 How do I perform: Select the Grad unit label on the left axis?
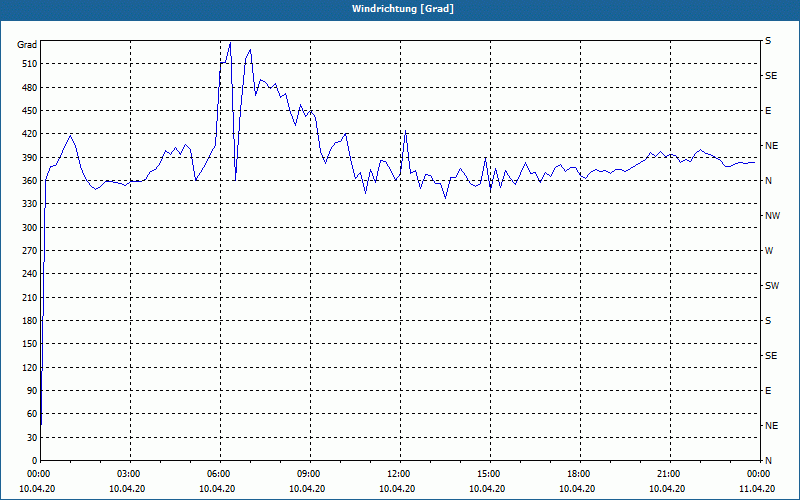click(x=27, y=45)
